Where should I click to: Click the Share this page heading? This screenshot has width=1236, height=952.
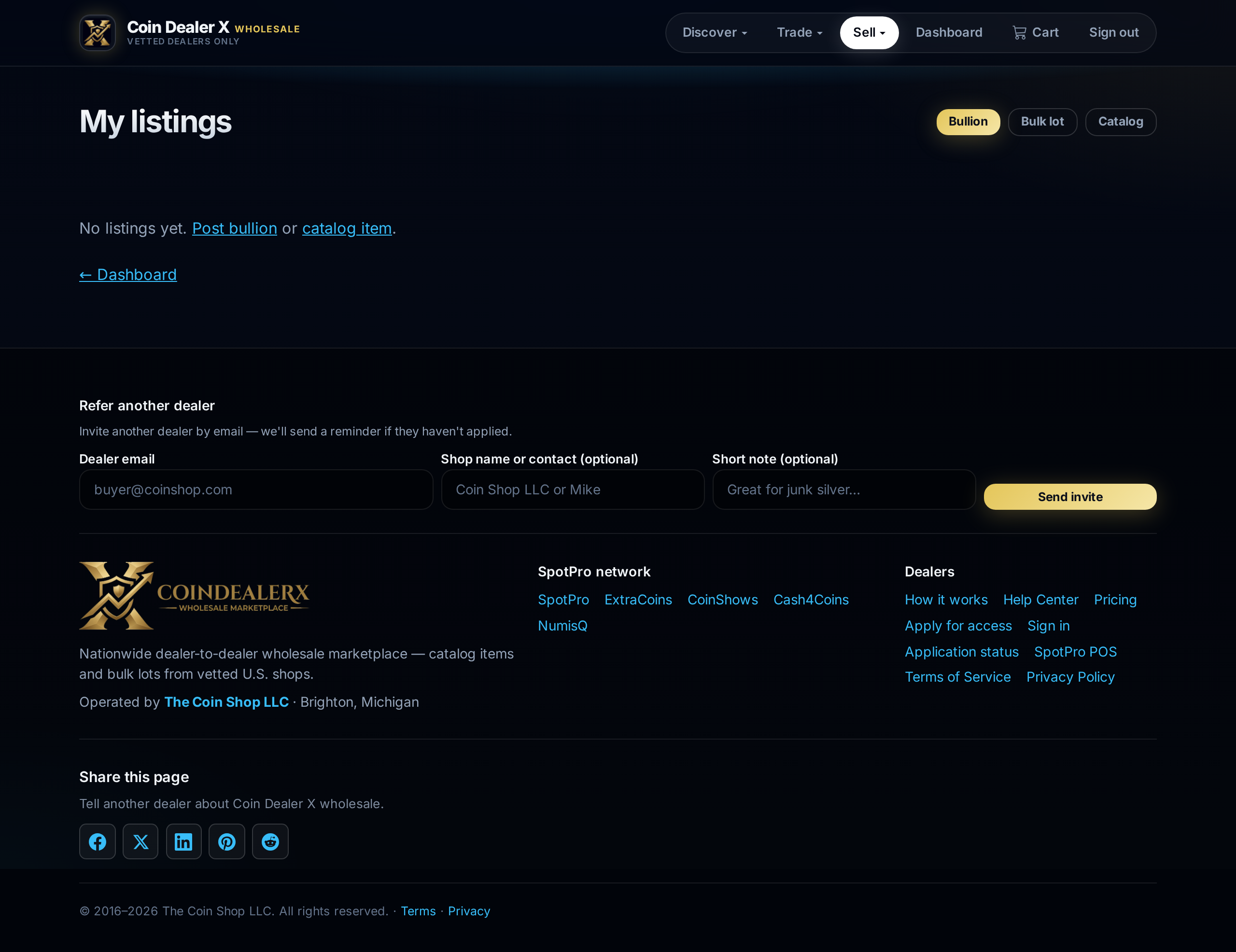click(x=134, y=777)
